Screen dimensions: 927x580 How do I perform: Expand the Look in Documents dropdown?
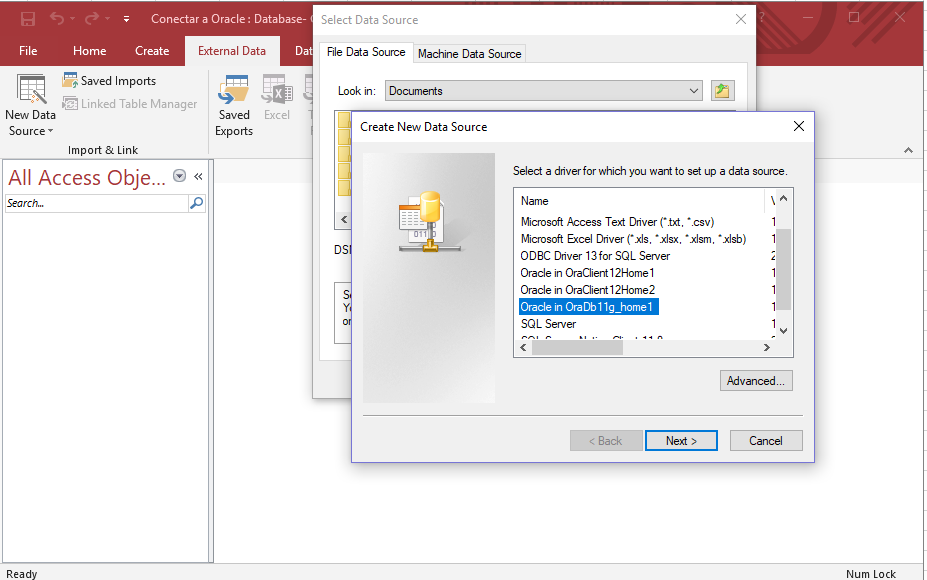click(693, 91)
